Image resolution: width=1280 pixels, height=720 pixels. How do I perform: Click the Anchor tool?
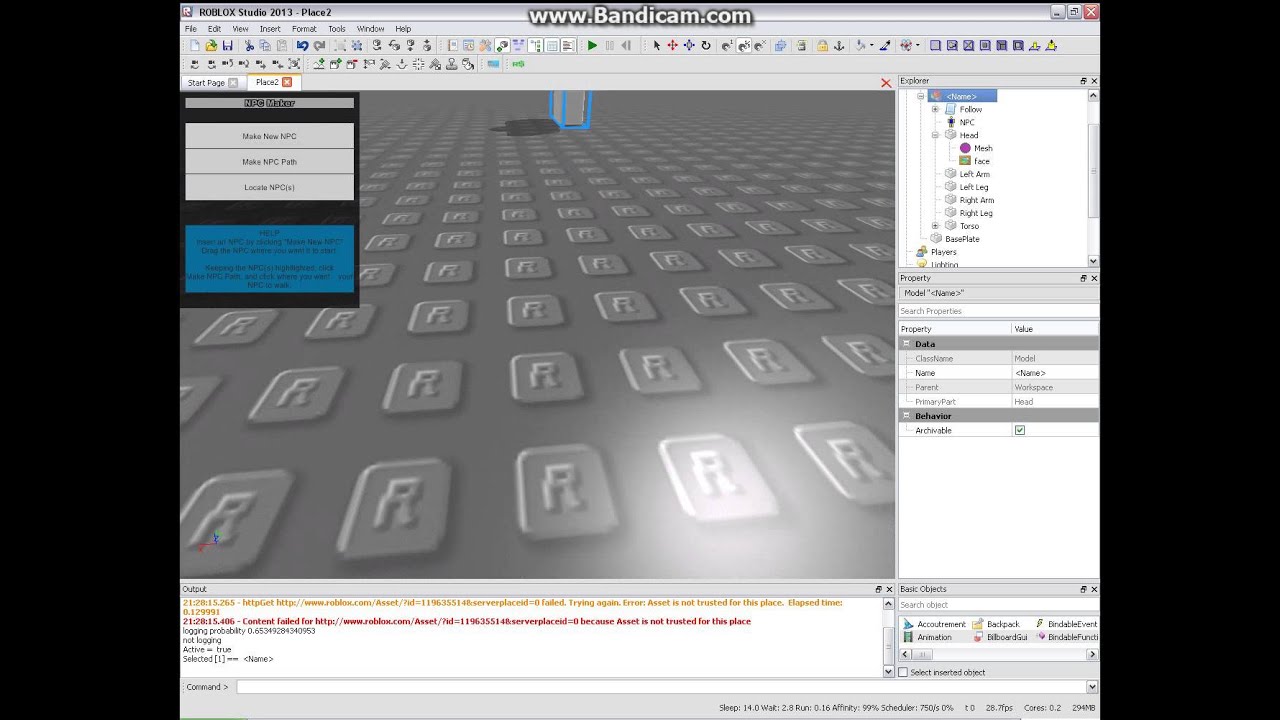click(839, 46)
